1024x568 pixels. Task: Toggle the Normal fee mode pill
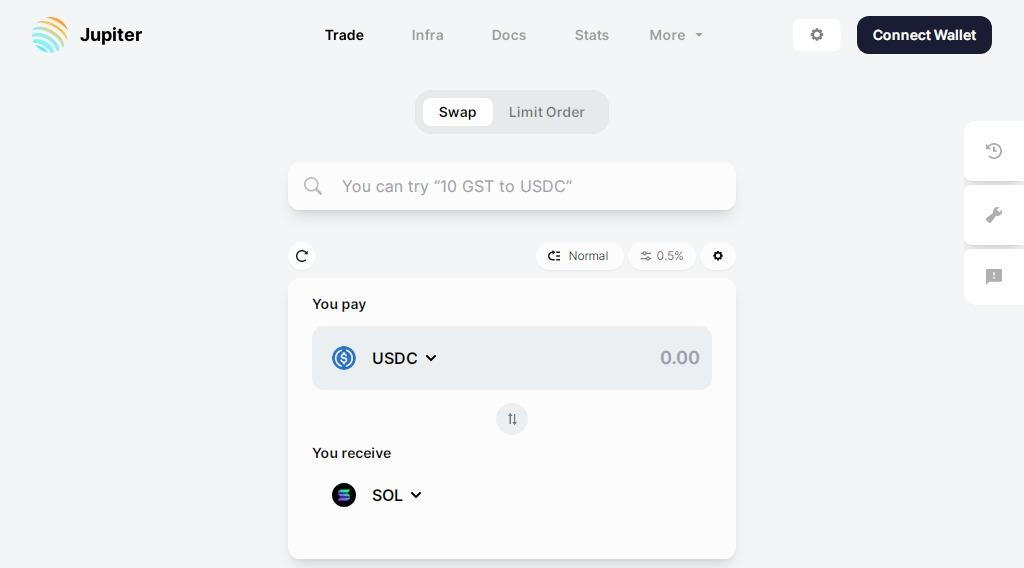click(579, 256)
